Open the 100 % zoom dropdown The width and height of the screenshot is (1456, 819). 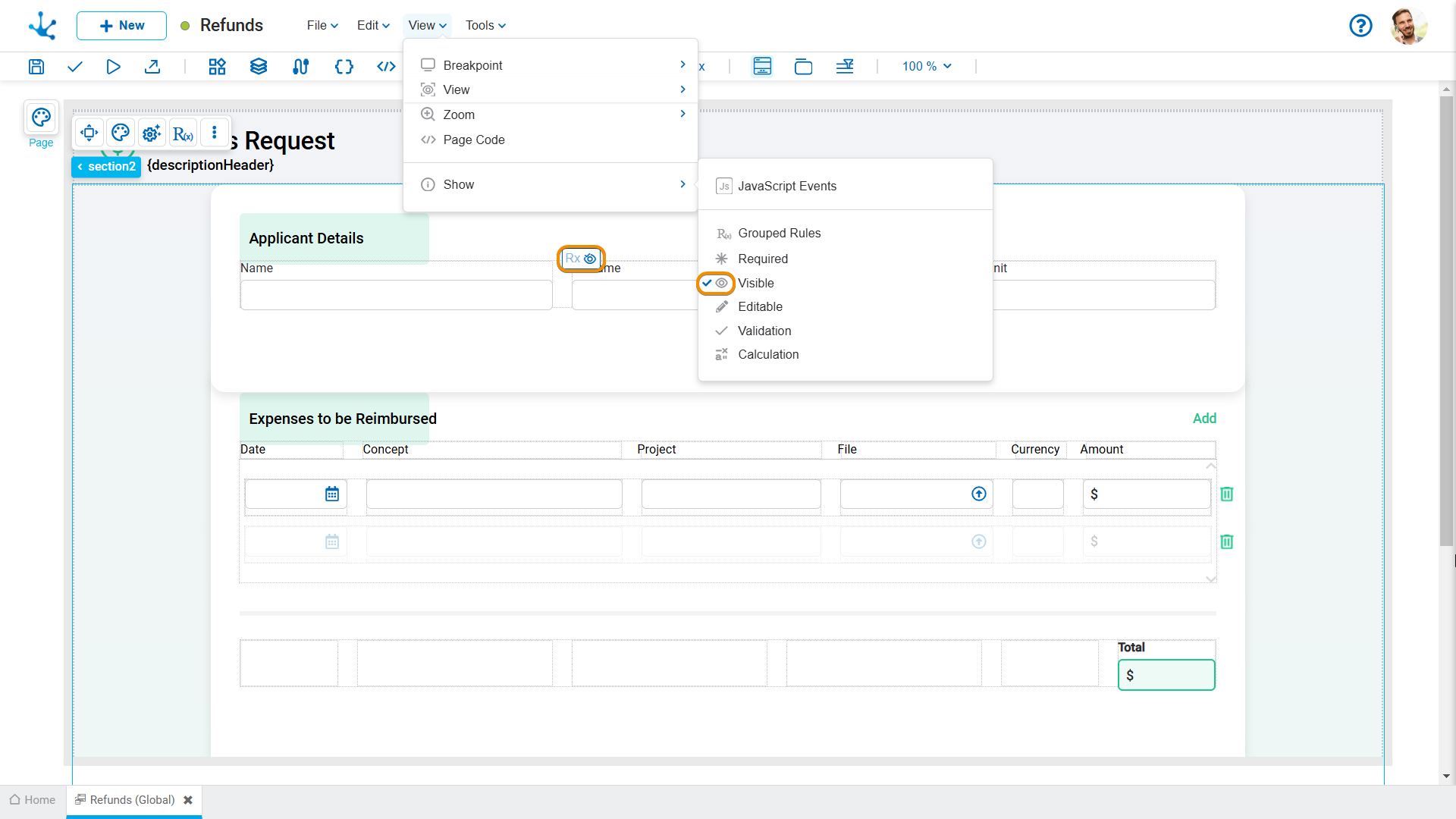[x=926, y=67]
